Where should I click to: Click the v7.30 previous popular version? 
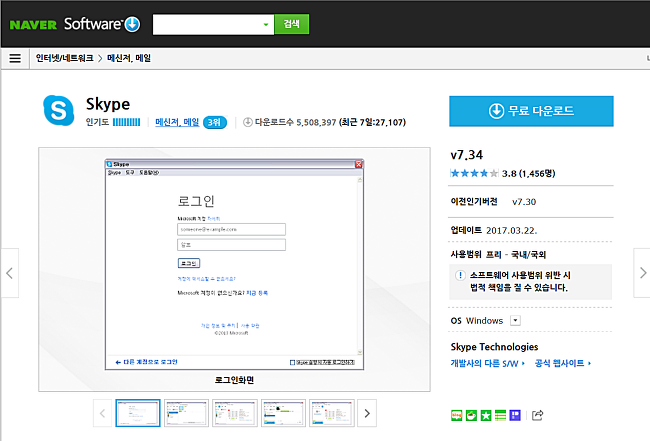(x=524, y=202)
